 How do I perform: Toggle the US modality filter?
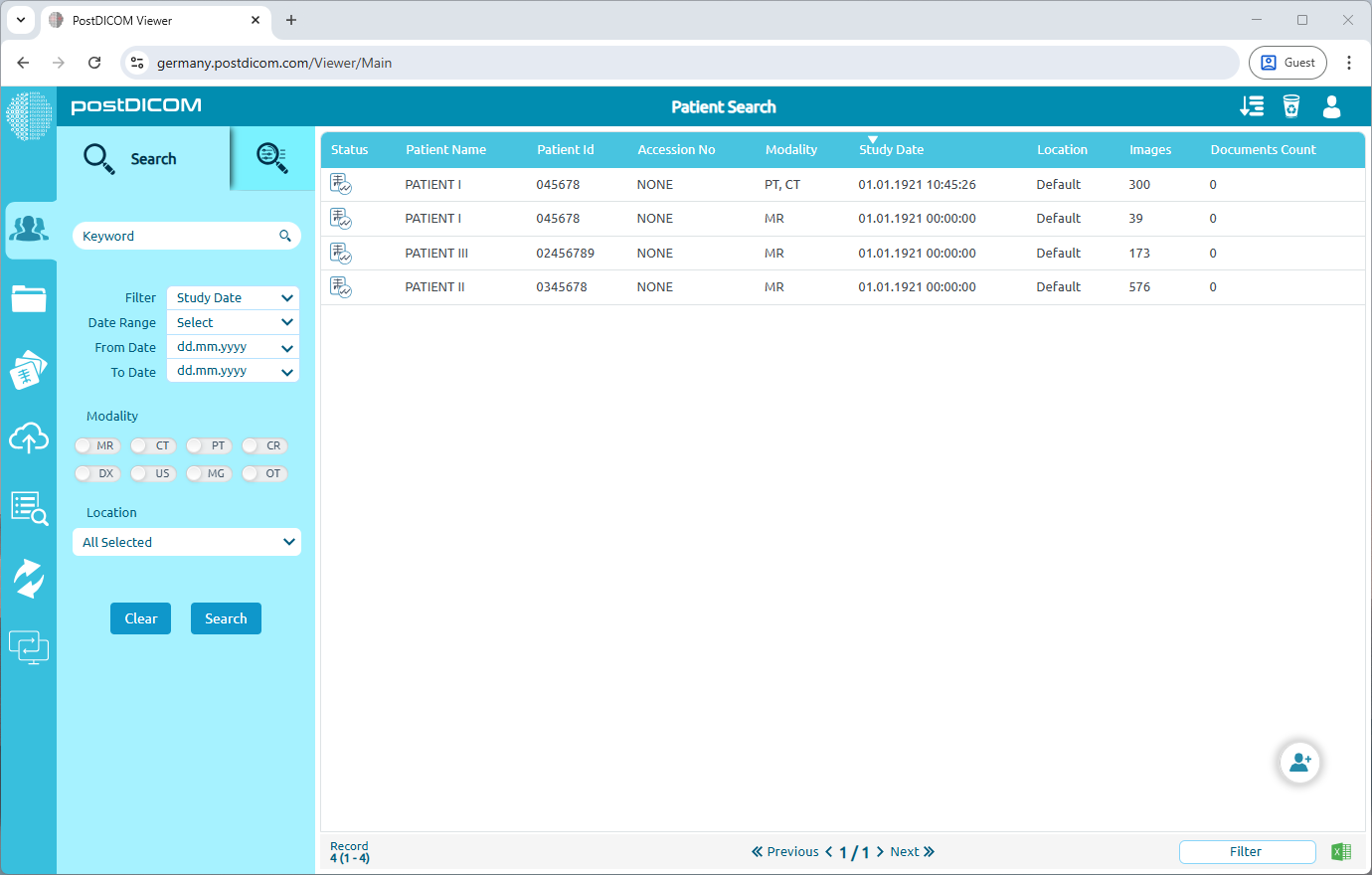tap(152, 473)
